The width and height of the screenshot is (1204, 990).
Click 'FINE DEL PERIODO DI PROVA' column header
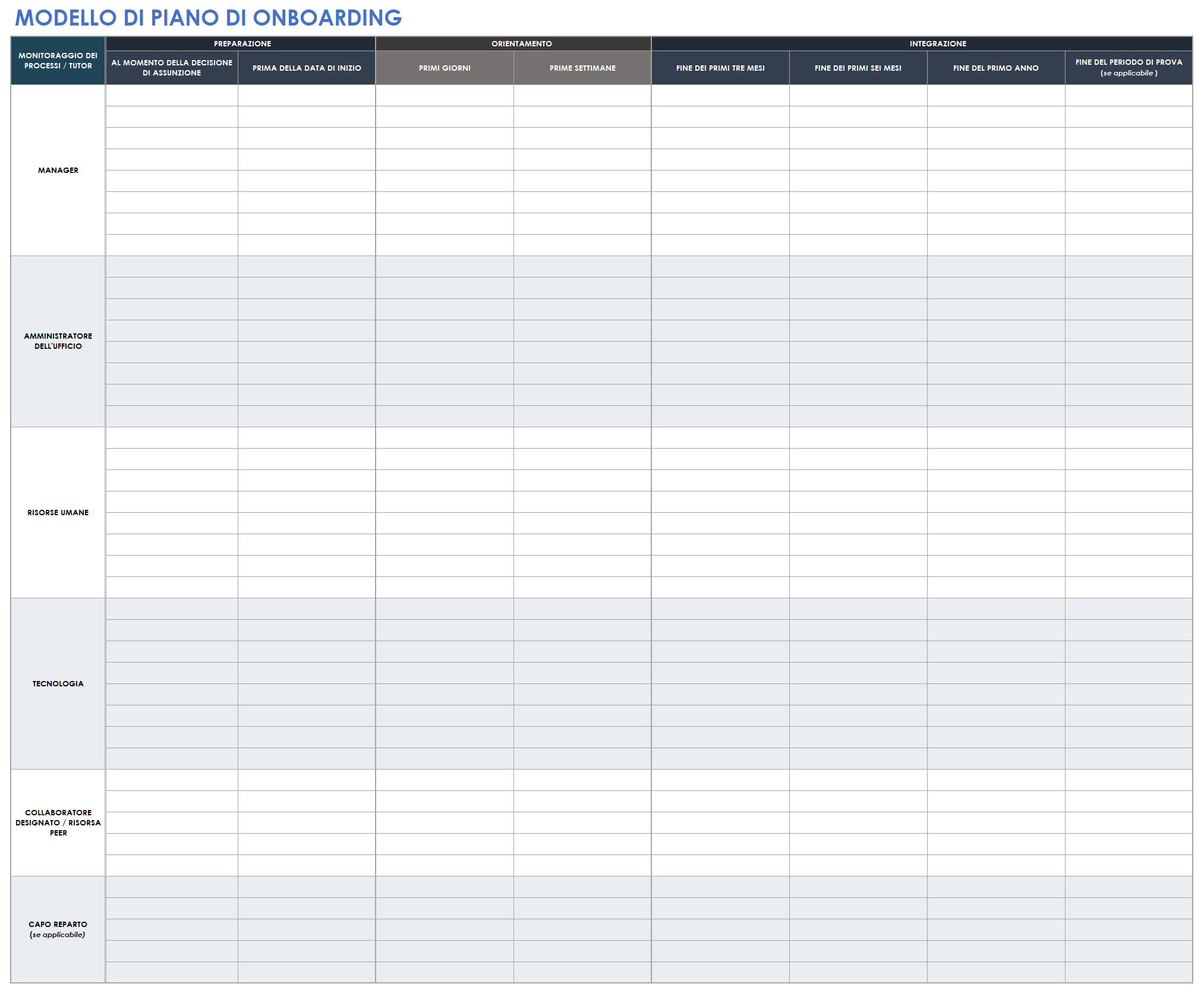(x=1129, y=68)
